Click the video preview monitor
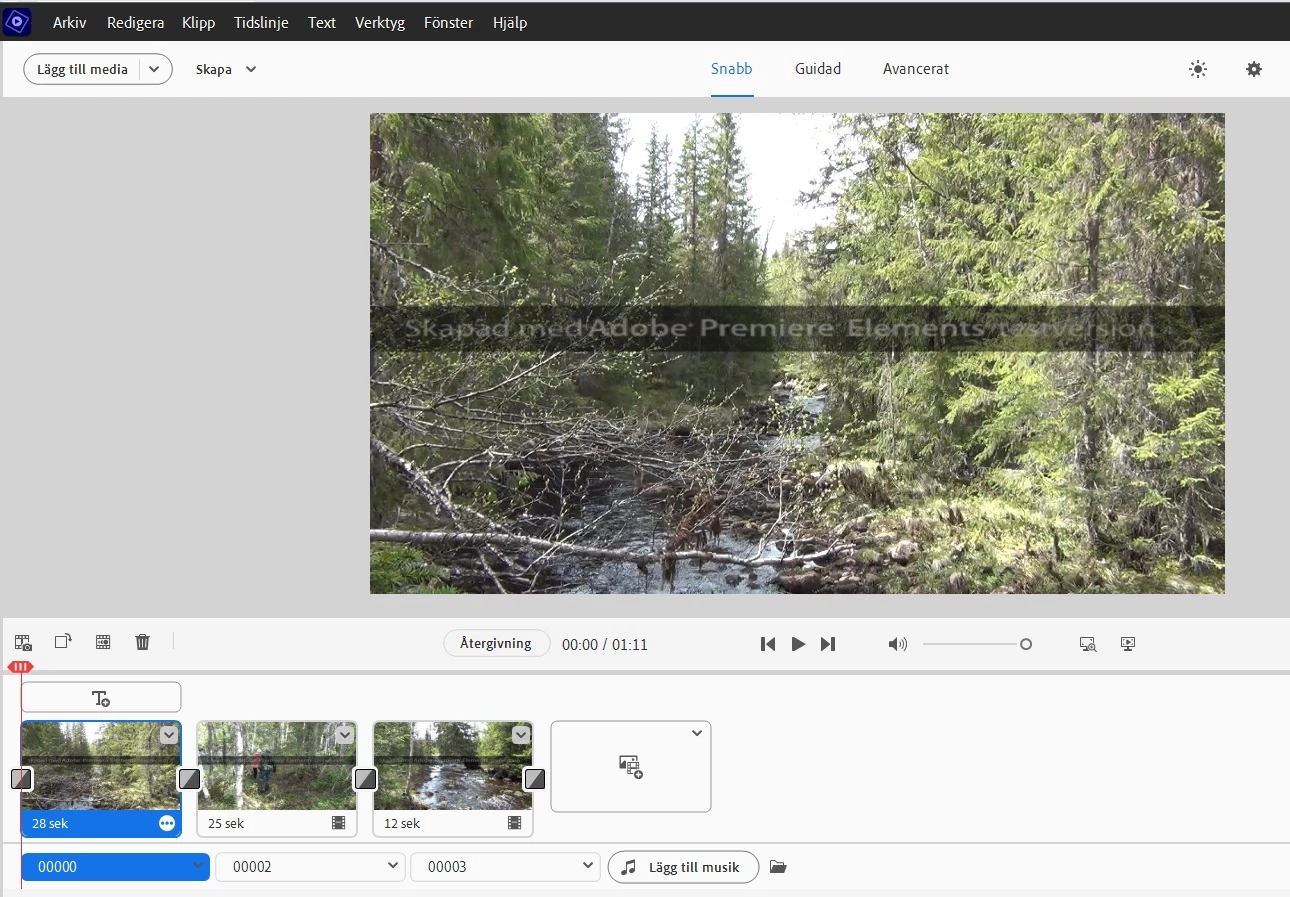Screen dimensions: 1290x897 coord(797,353)
